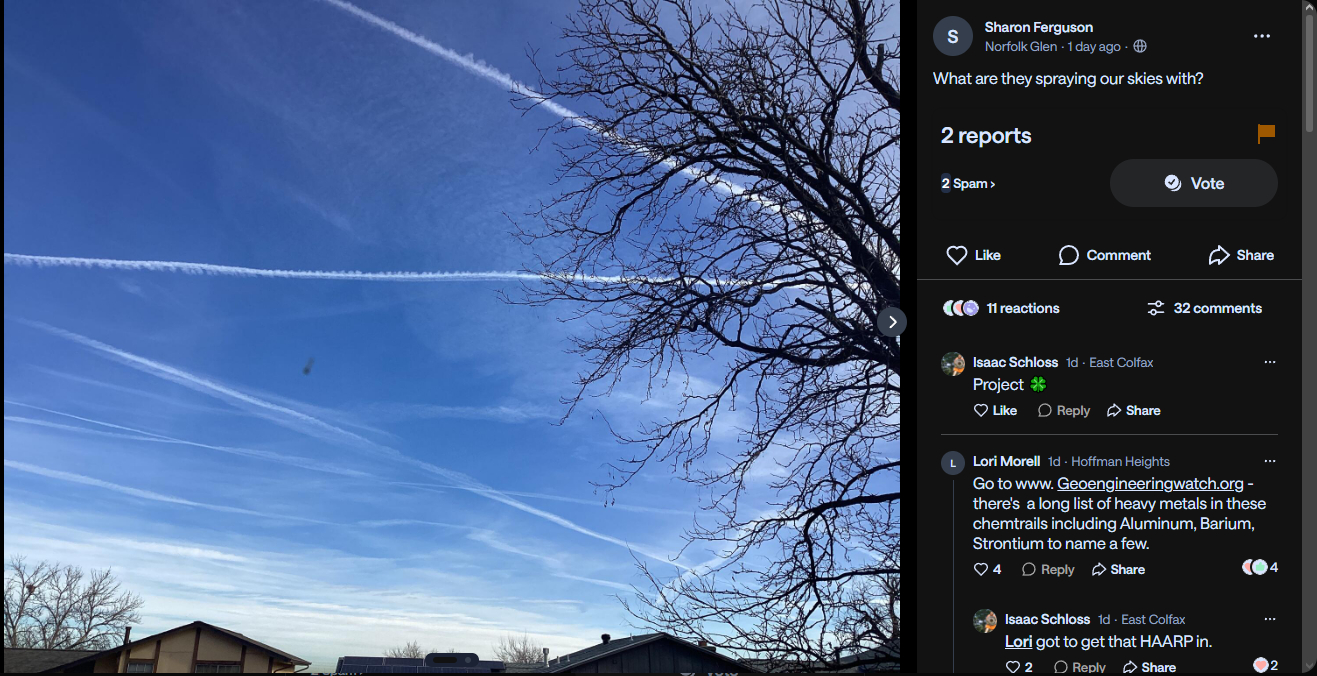
Task: Like Sharon Ferguson's post
Action: point(973,255)
